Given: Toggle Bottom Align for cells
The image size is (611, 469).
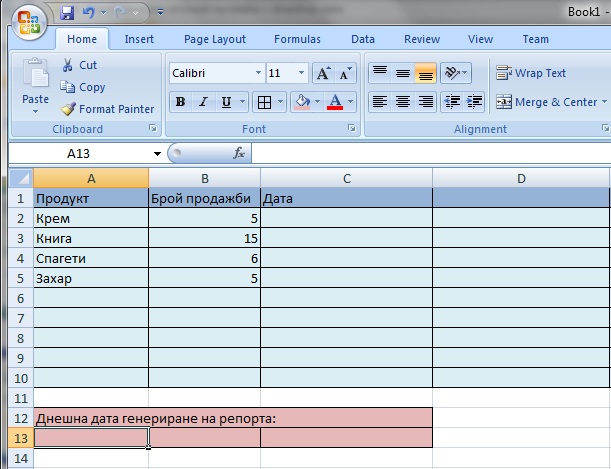Looking at the screenshot, I should [x=426, y=73].
